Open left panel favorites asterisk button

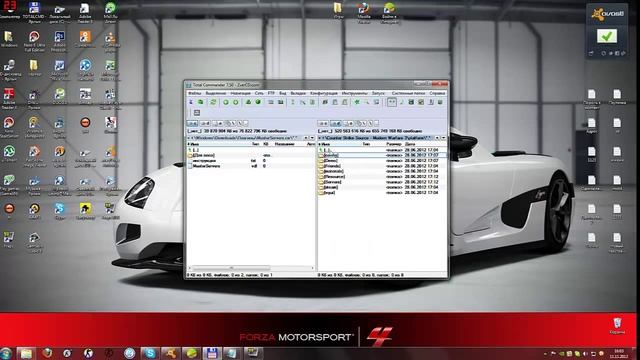click(x=306, y=138)
